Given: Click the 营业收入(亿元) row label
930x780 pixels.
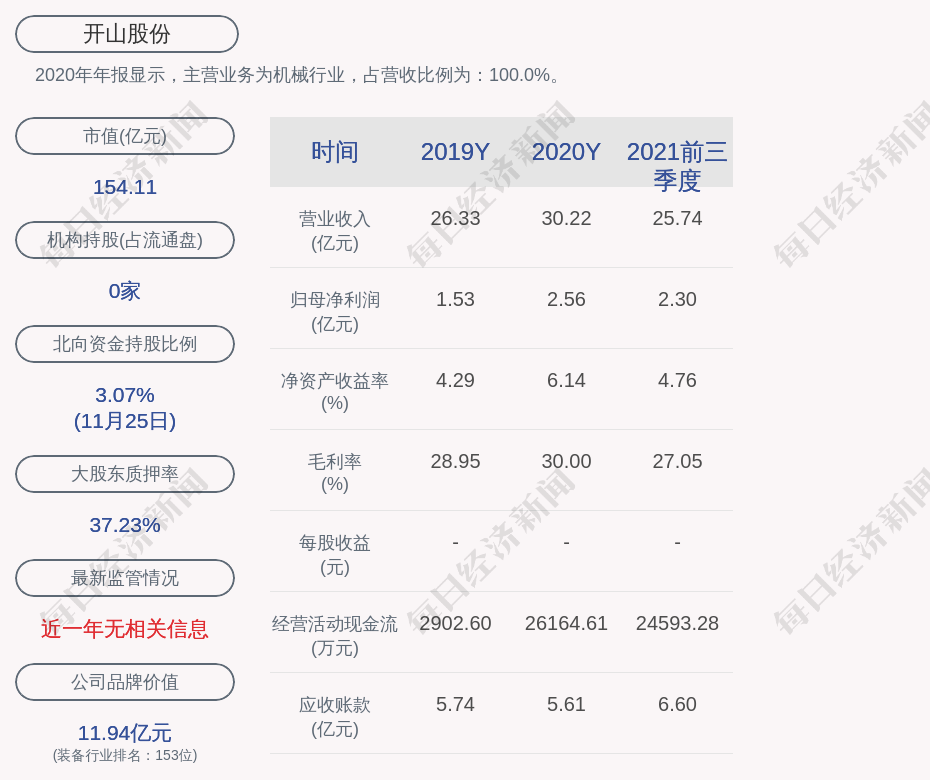Looking at the screenshot, I should pos(335,231).
